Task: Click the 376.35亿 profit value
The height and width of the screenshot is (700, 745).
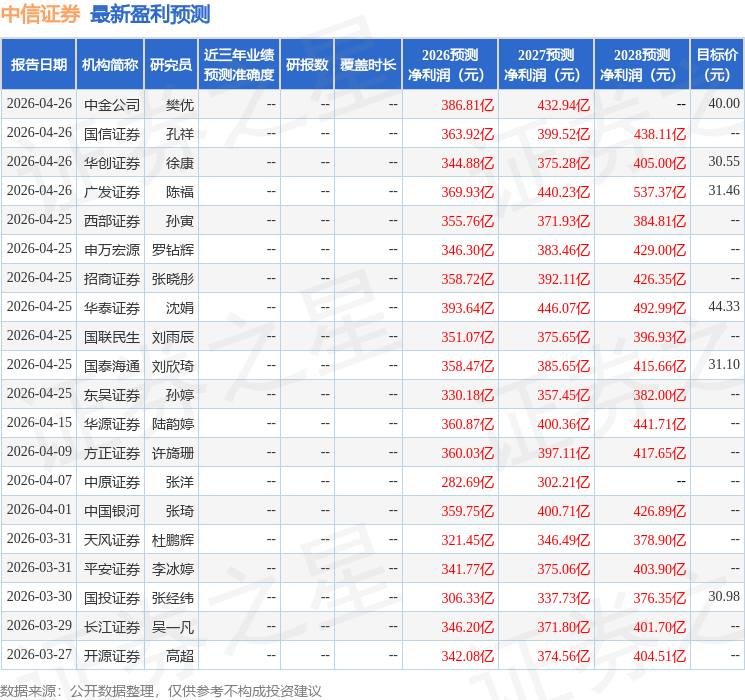Action: tap(659, 598)
